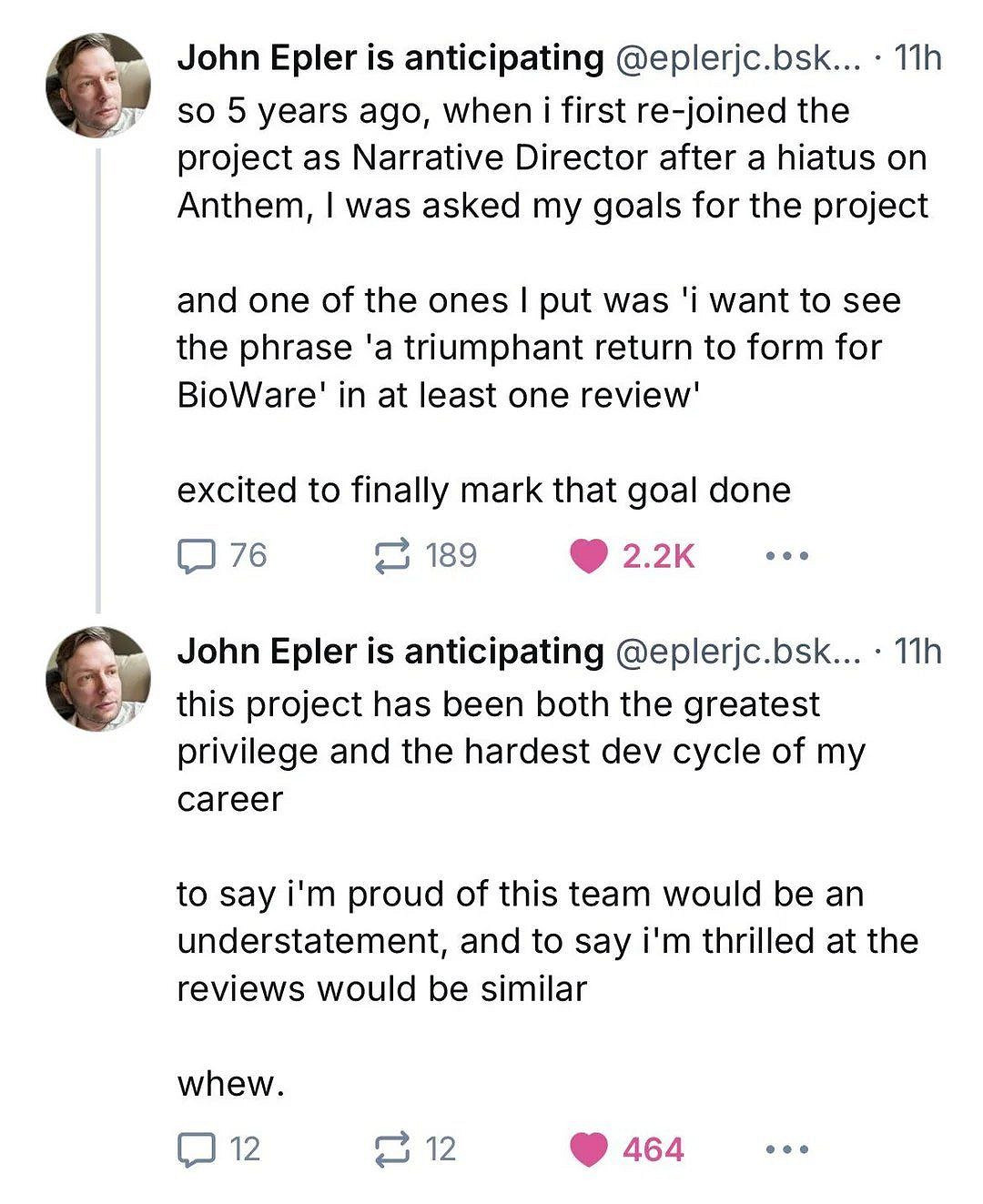The image size is (983, 1204).
Task: Click the repost icon with 189 reposts
Action: [x=393, y=556]
